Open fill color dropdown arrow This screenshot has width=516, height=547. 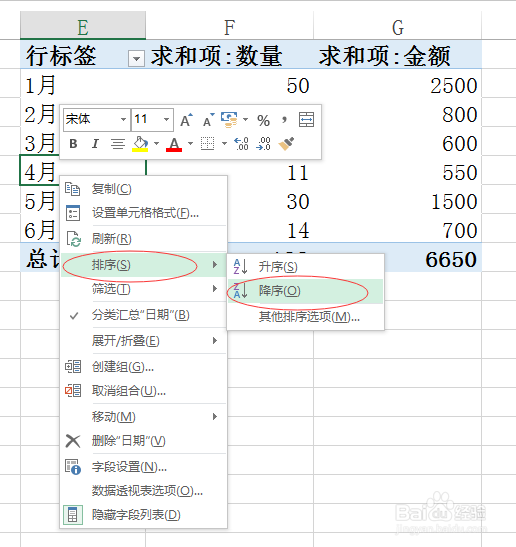[156, 143]
